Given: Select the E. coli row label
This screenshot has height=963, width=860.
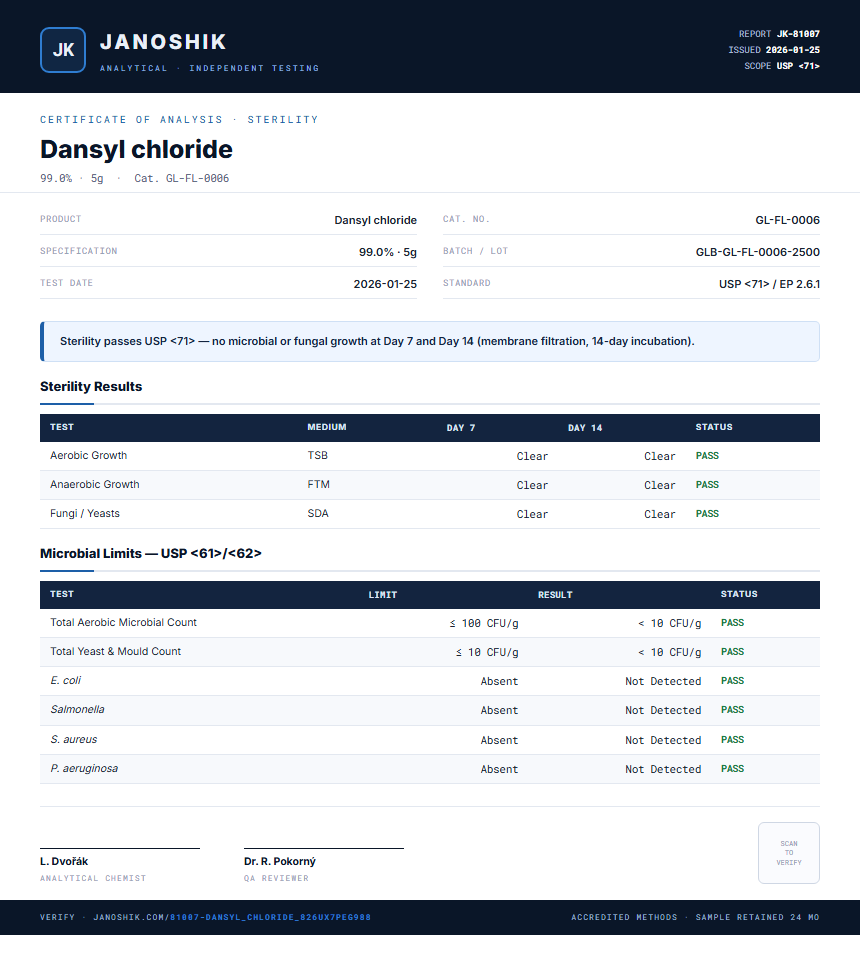Looking at the screenshot, I should 65,680.
